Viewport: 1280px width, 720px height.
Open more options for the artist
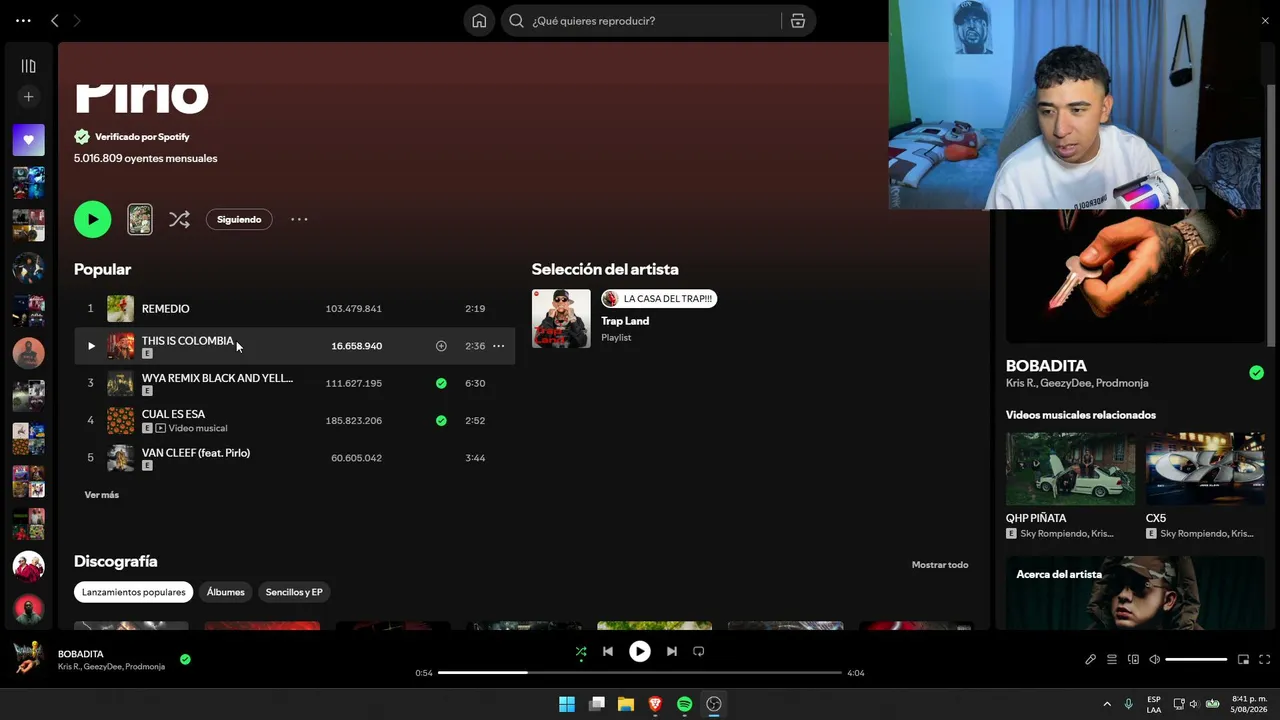coord(299,219)
